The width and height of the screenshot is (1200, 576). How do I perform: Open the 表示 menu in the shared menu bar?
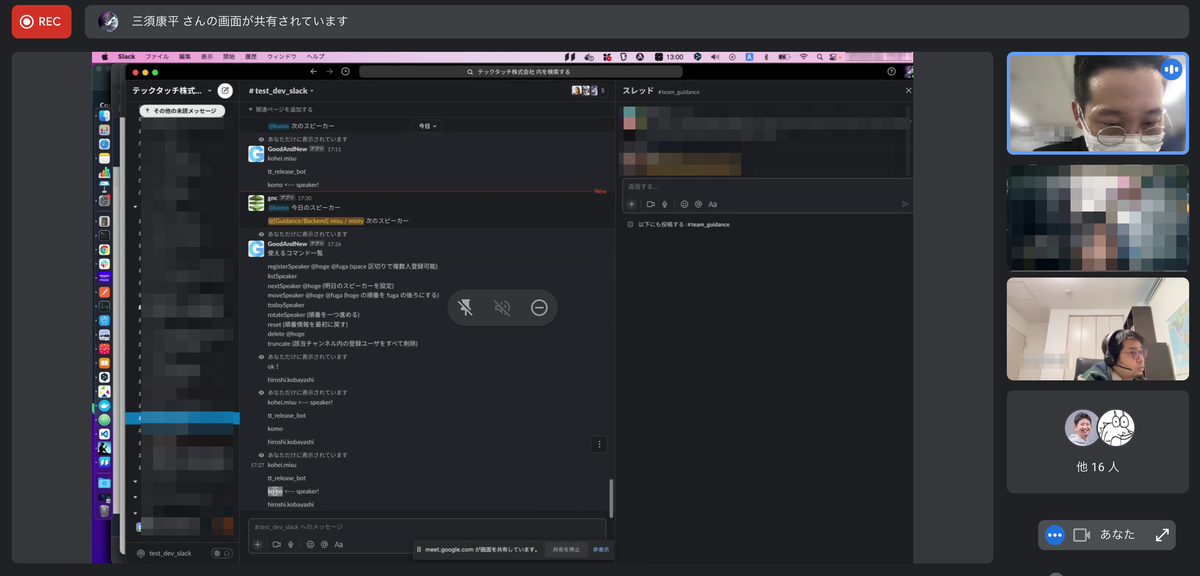207,57
